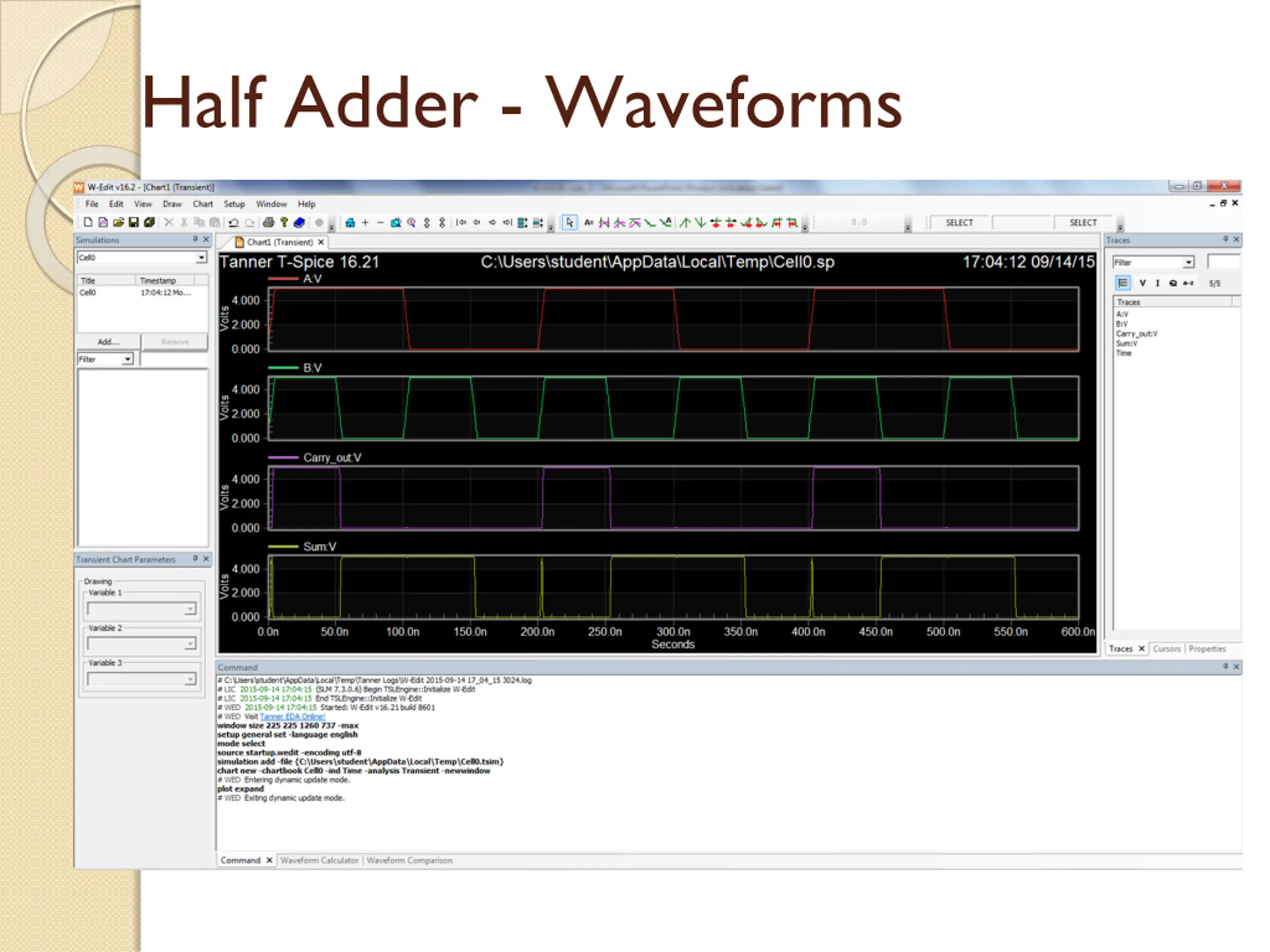Switch to the Waveform Comparison tab
The image size is (1270, 952).
coord(409,860)
